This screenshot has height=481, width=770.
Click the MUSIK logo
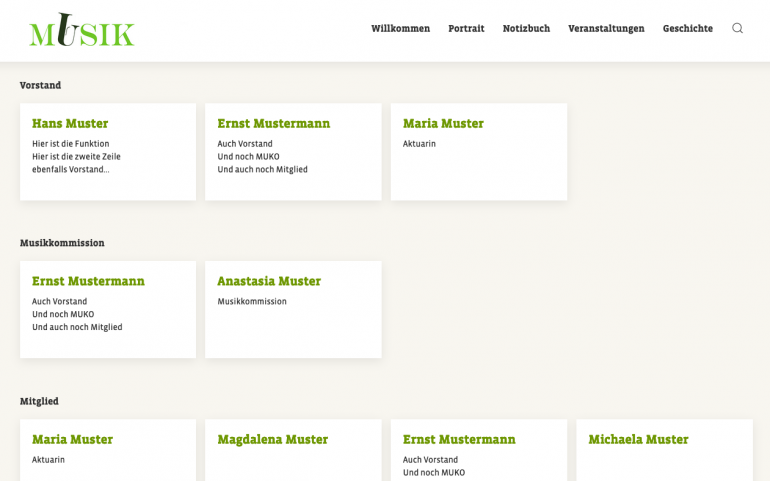coord(82,29)
